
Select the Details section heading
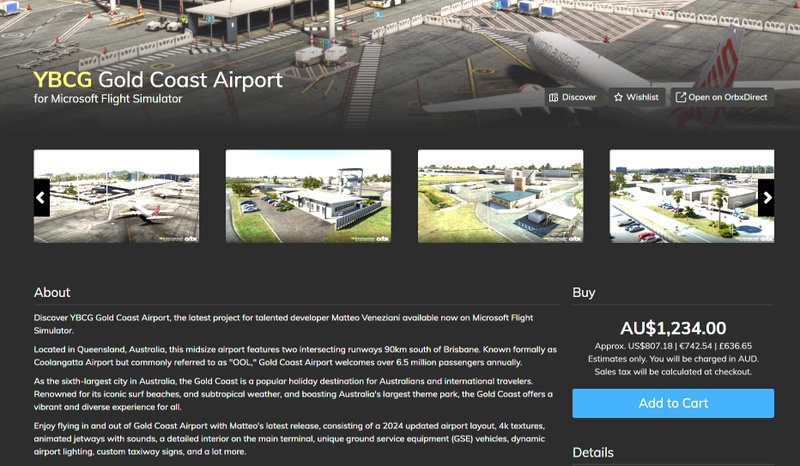coord(593,453)
